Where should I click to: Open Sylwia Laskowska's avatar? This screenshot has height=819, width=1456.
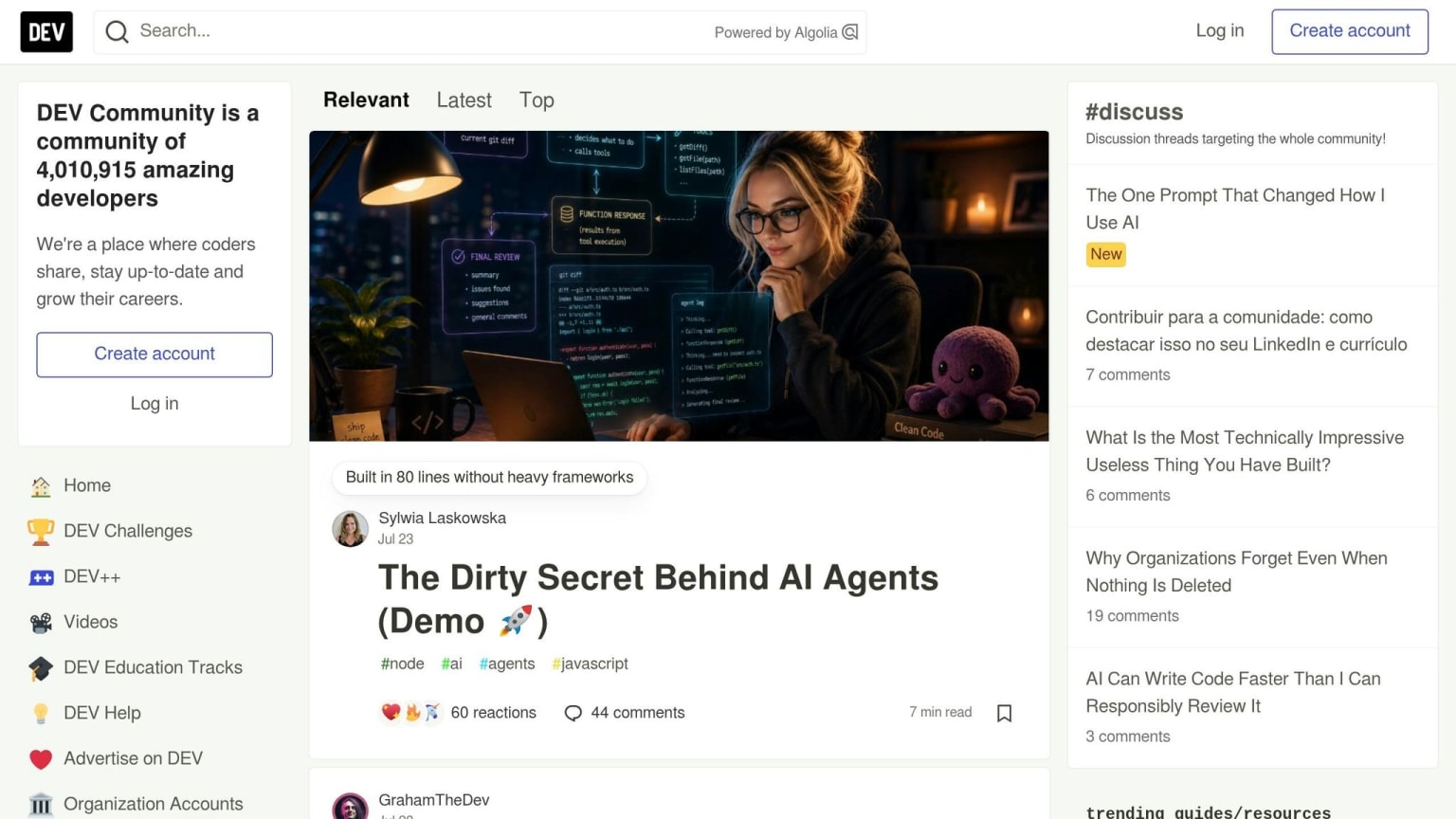[350, 529]
